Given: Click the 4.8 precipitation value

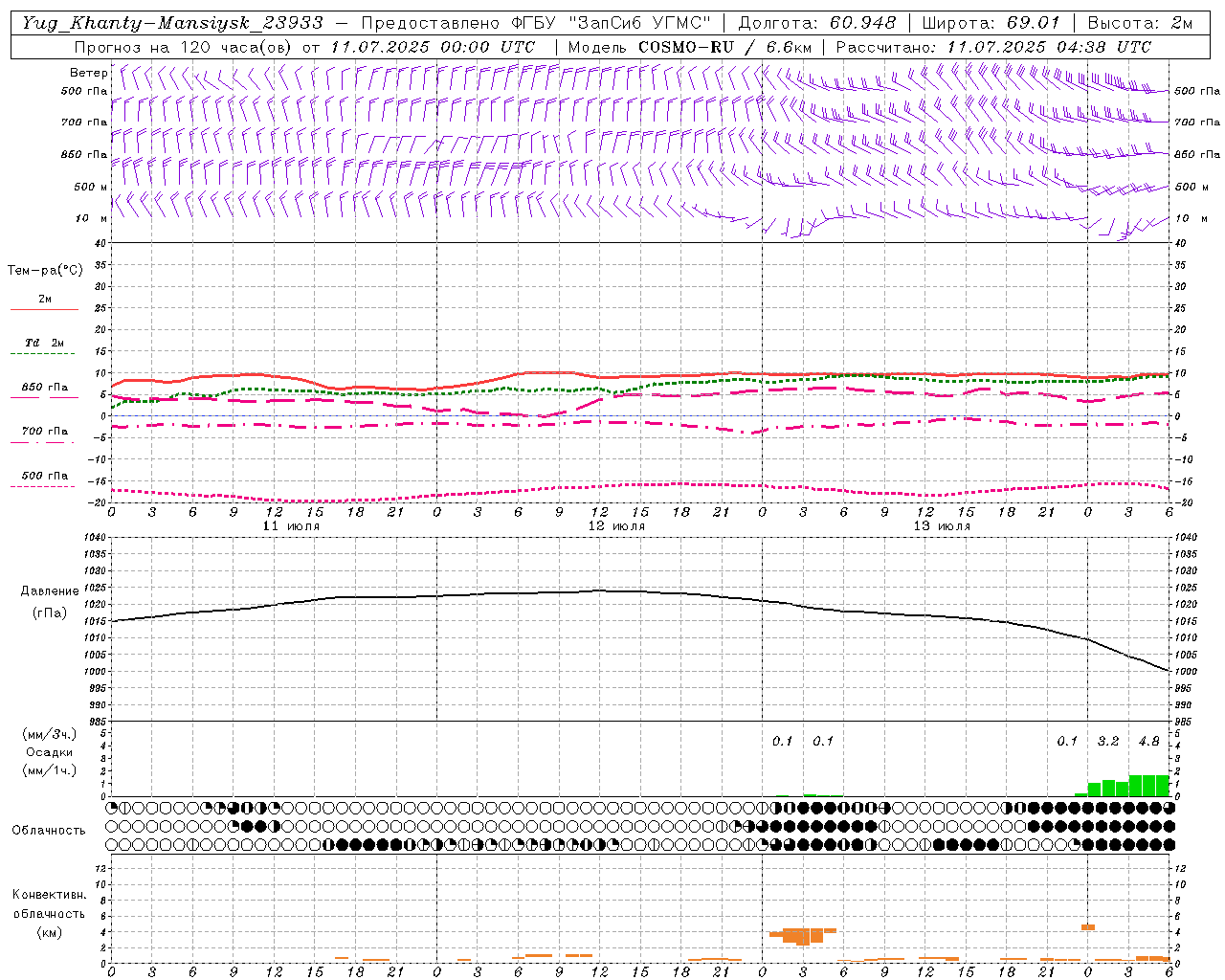Looking at the screenshot, I should (x=1148, y=742).
